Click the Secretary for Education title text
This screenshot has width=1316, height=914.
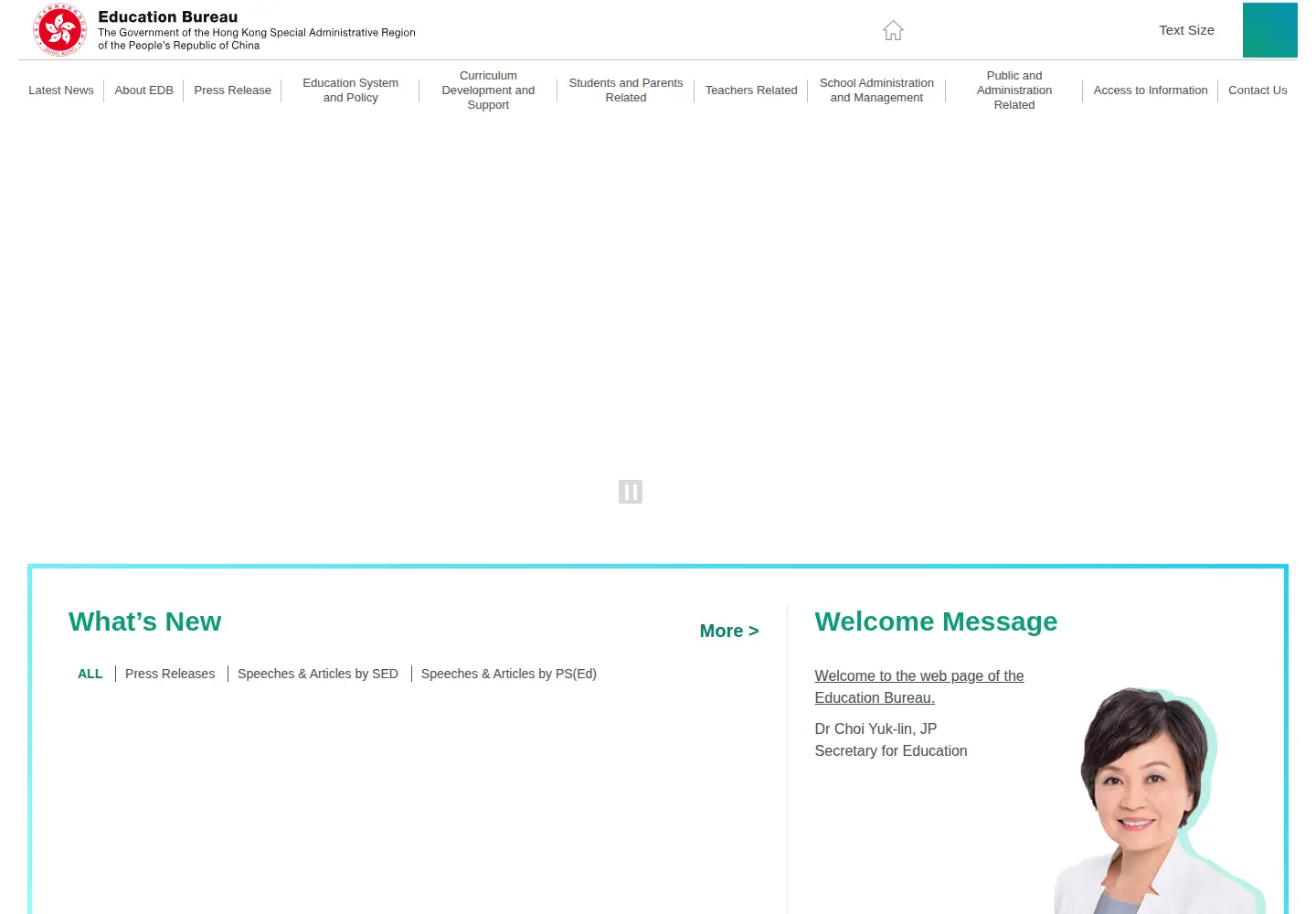891,750
